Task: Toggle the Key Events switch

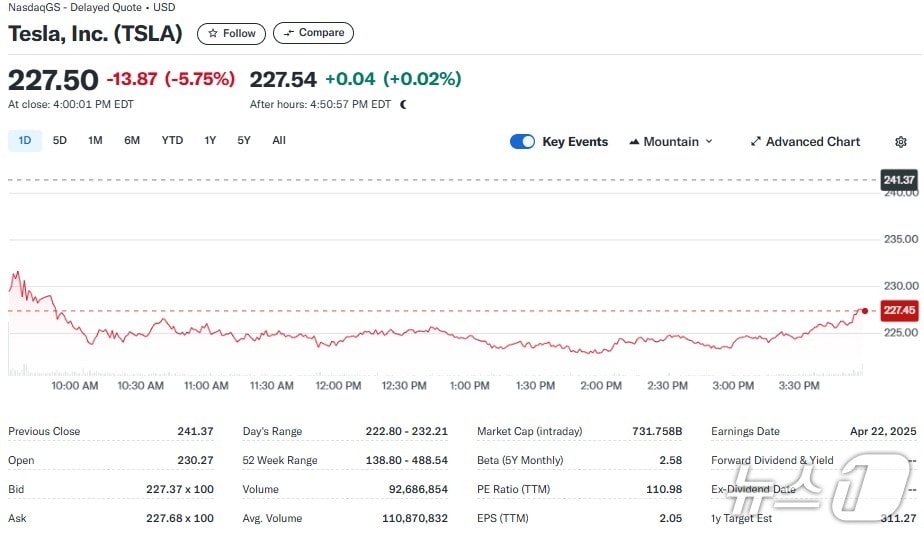Action: [x=522, y=142]
